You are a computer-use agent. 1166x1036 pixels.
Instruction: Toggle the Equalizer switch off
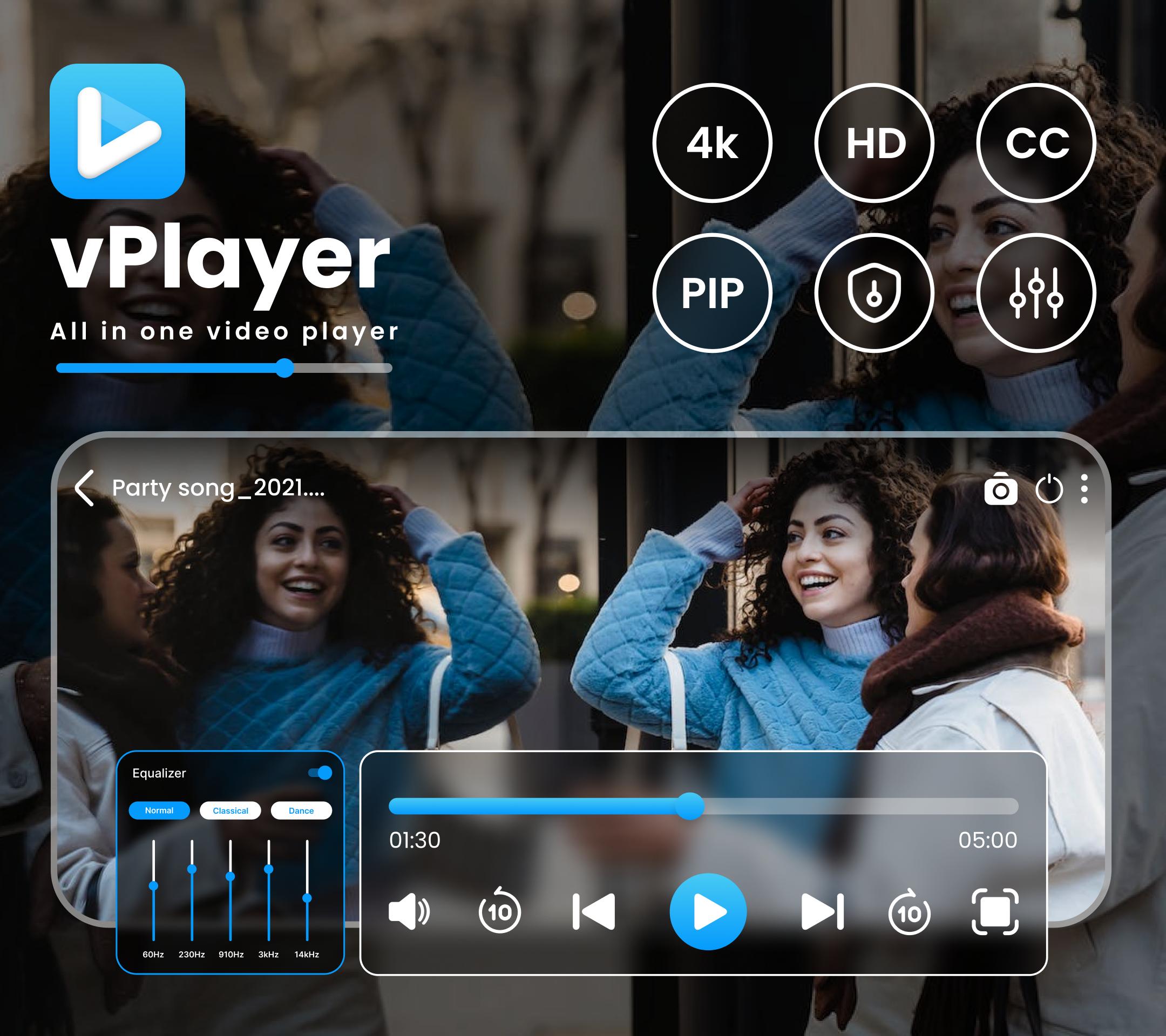(320, 773)
